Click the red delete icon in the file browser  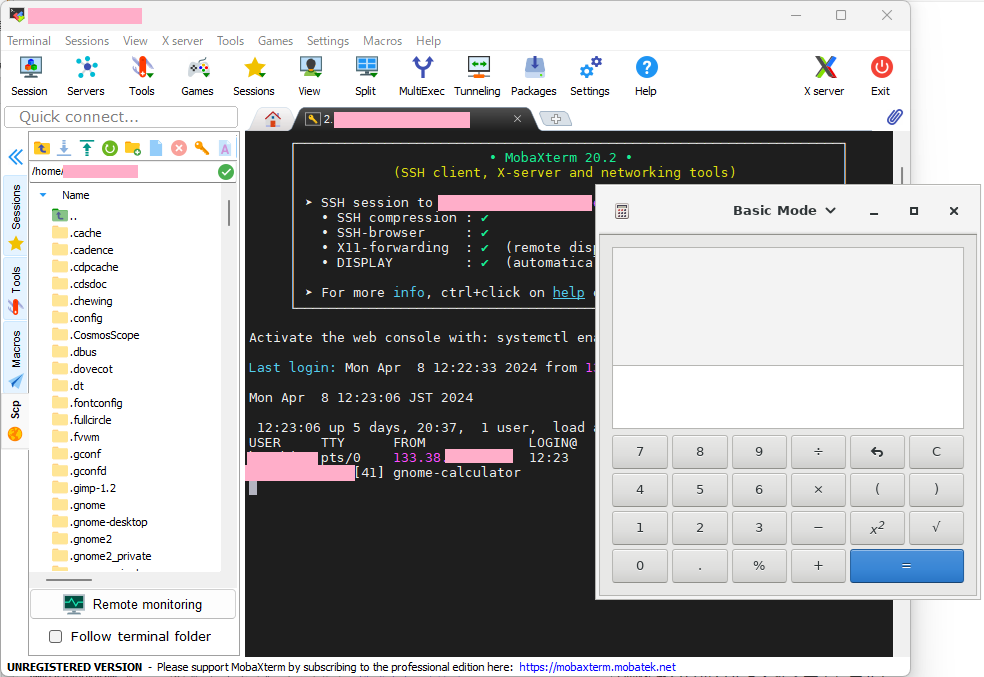click(179, 148)
